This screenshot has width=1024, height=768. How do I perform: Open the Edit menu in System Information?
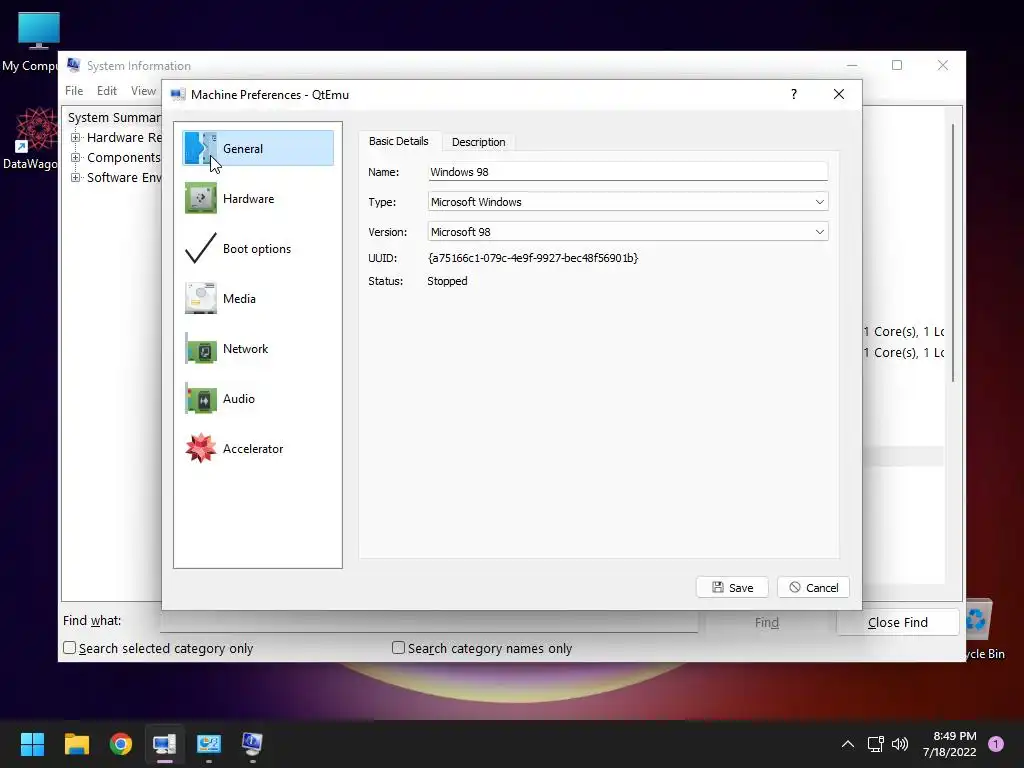click(106, 91)
